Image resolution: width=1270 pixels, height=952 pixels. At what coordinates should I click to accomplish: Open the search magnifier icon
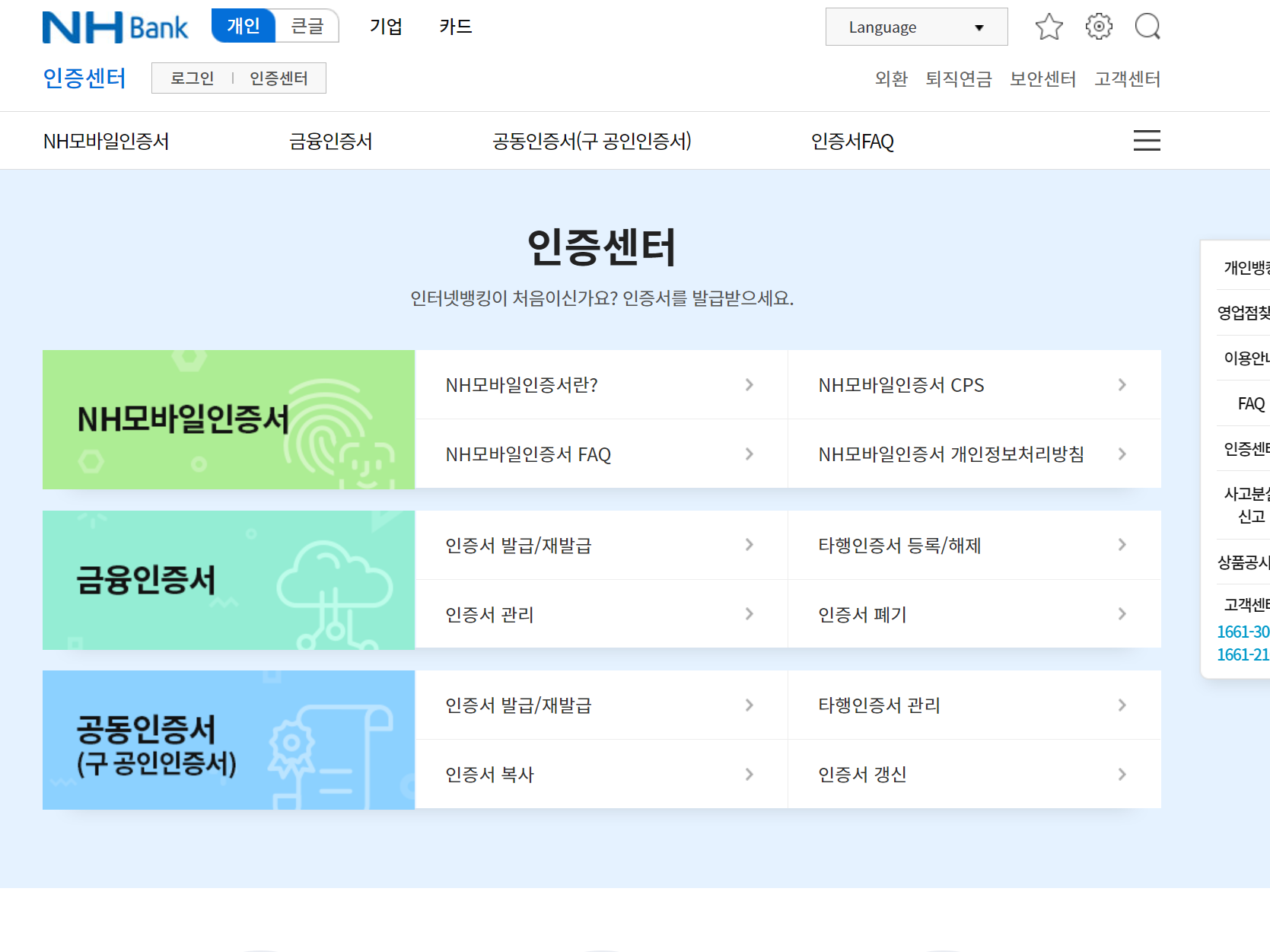pyautogui.click(x=1147, y=27)
